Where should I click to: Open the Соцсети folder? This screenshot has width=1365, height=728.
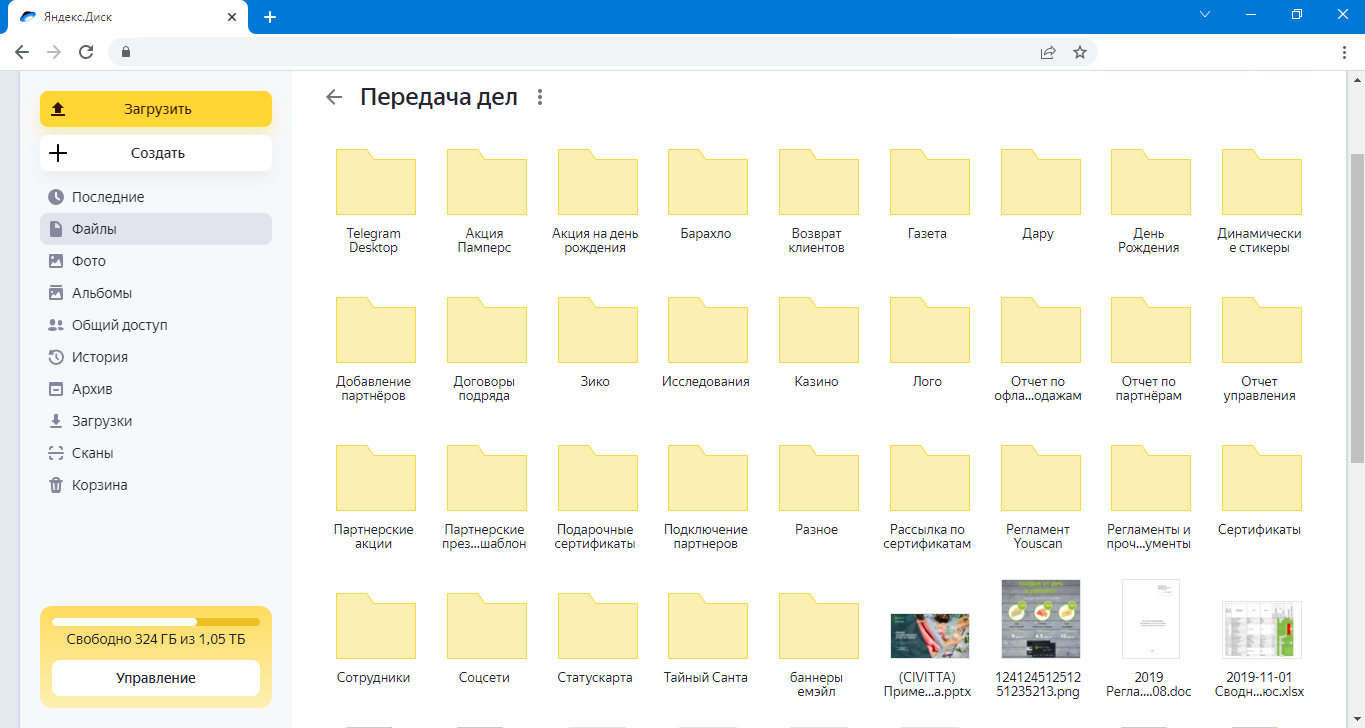pos(486,626)
